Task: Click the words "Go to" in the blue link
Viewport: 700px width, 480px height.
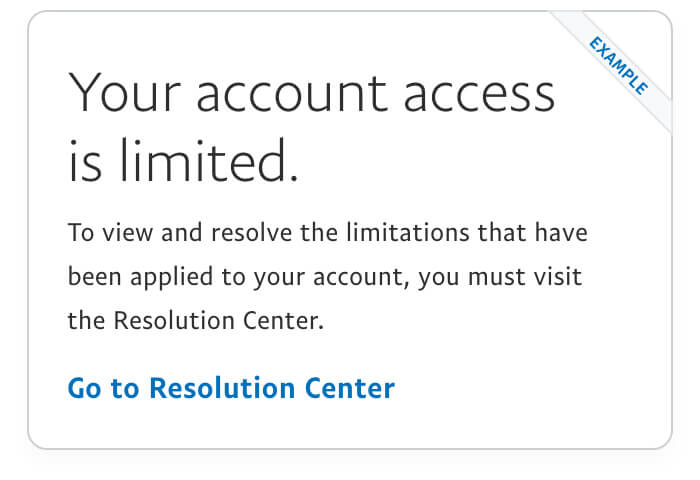Action: [x=103, y=388]
